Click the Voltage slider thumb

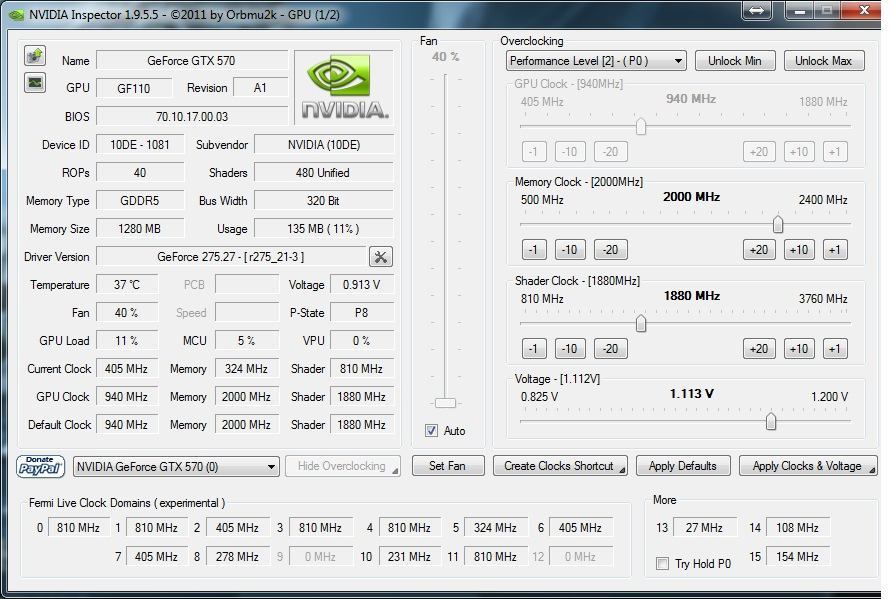771,421
